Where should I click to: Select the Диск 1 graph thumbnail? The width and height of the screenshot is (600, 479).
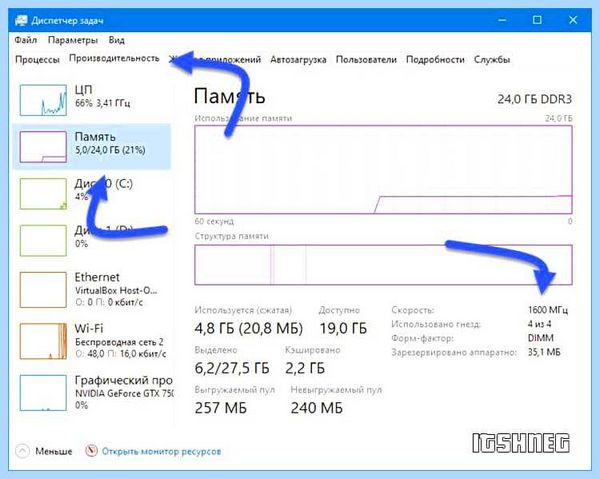point(43,241)
